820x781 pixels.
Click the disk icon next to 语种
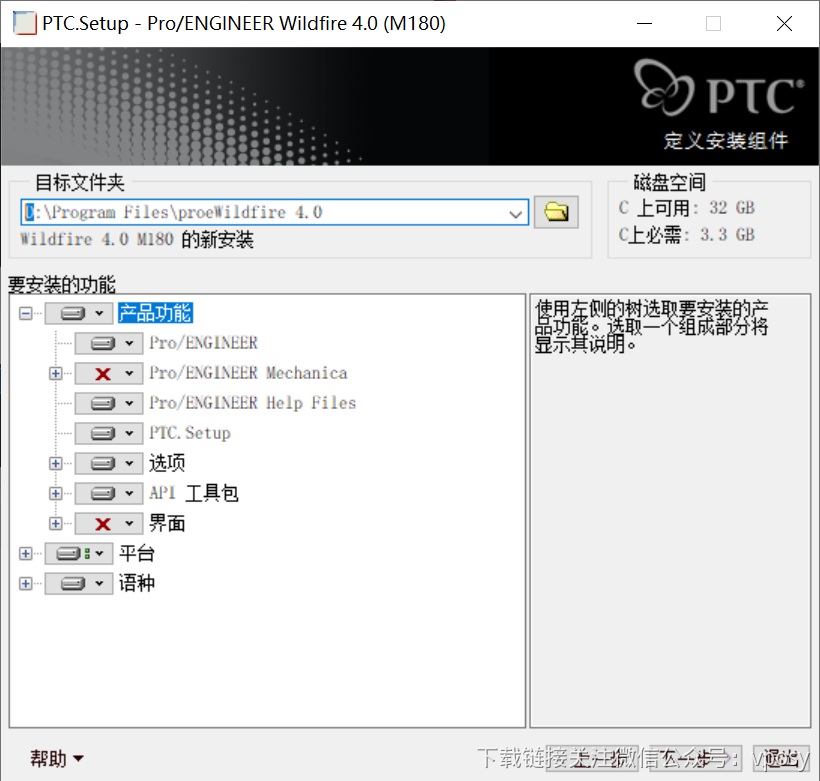[x=71, y=582]
